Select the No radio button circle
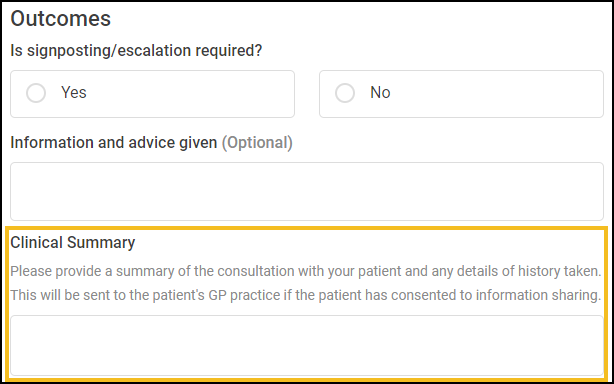Screen dimensions: 614x384 (345, 93)
